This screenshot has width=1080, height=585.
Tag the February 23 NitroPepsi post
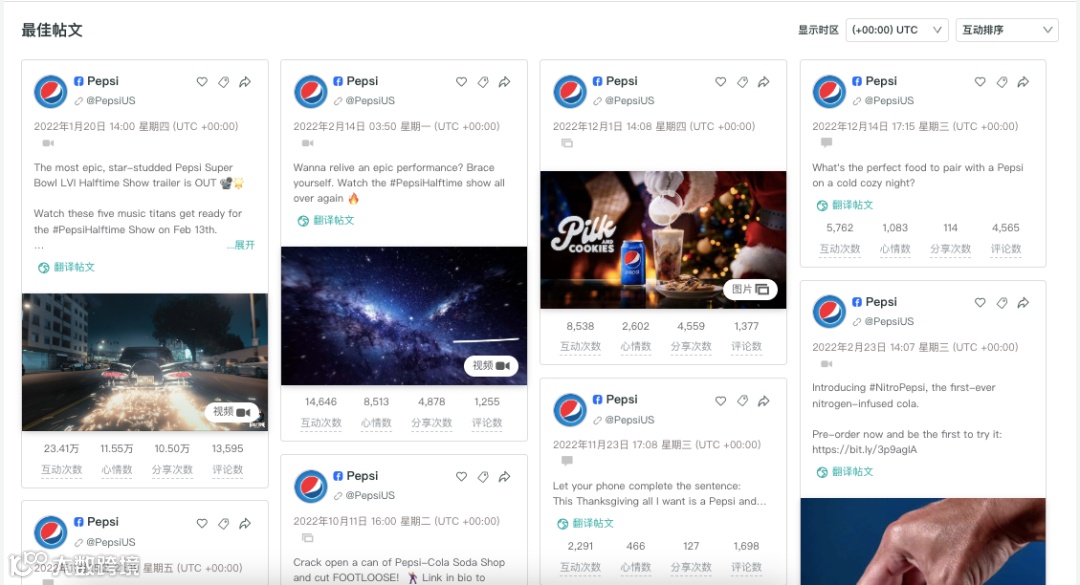coord(1002,302)
